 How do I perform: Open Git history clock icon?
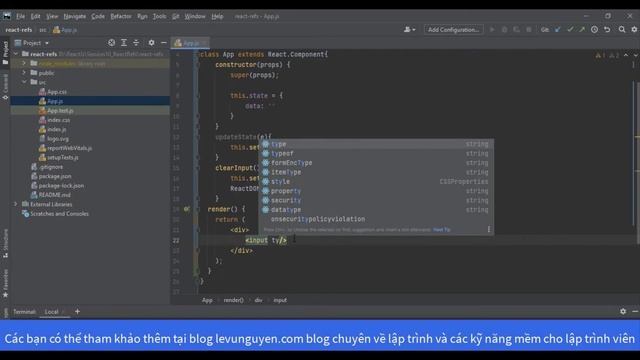pyautogui.click(x=594, y=30)
